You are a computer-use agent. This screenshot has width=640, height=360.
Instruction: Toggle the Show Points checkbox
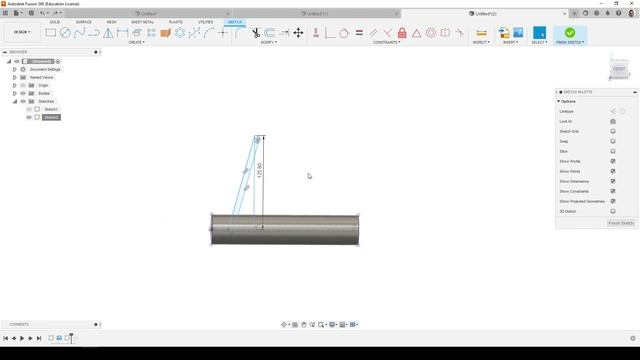[613, 171]
